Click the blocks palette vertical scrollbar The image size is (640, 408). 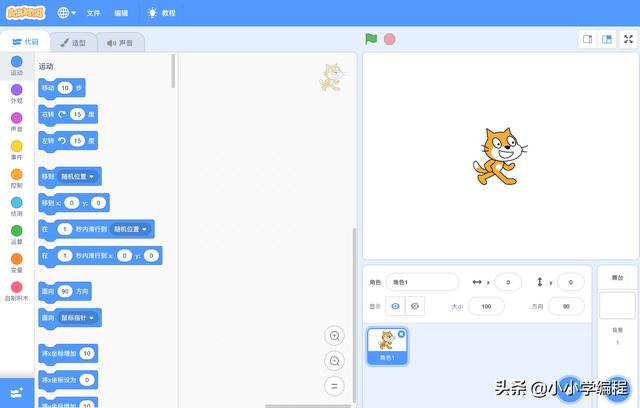173,71
